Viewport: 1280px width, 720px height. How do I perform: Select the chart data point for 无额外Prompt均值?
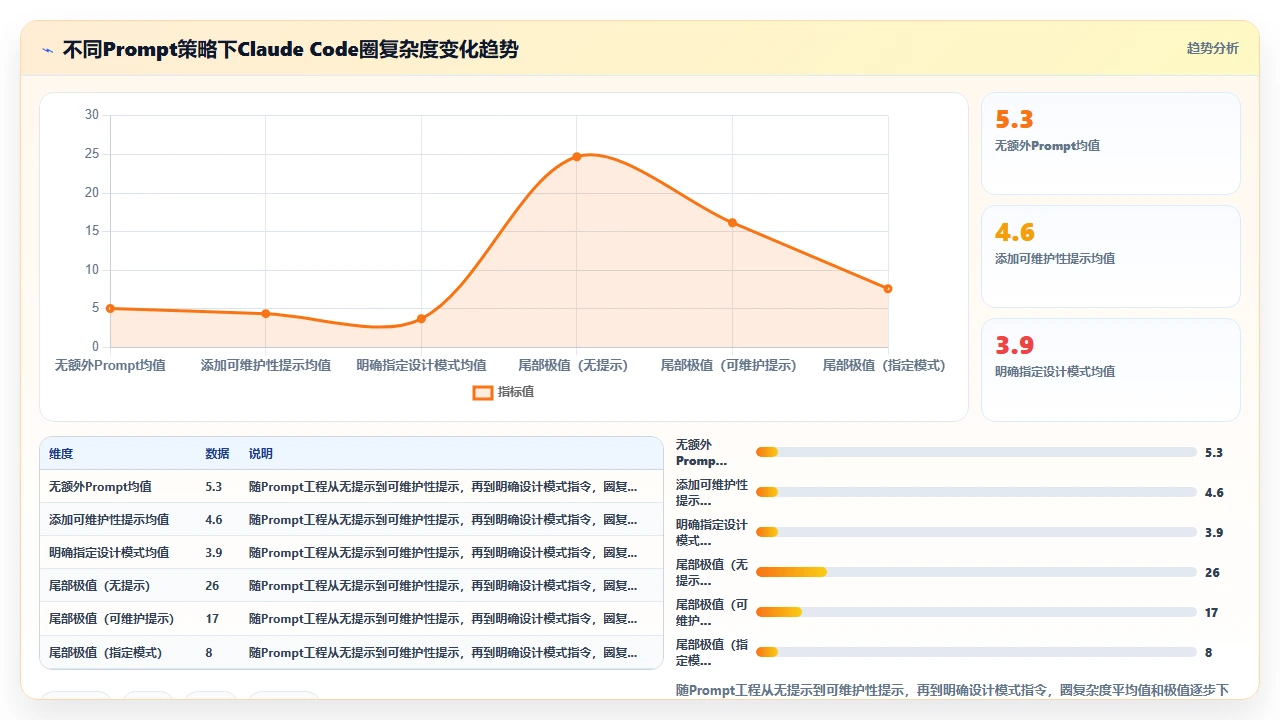(110, 309)
